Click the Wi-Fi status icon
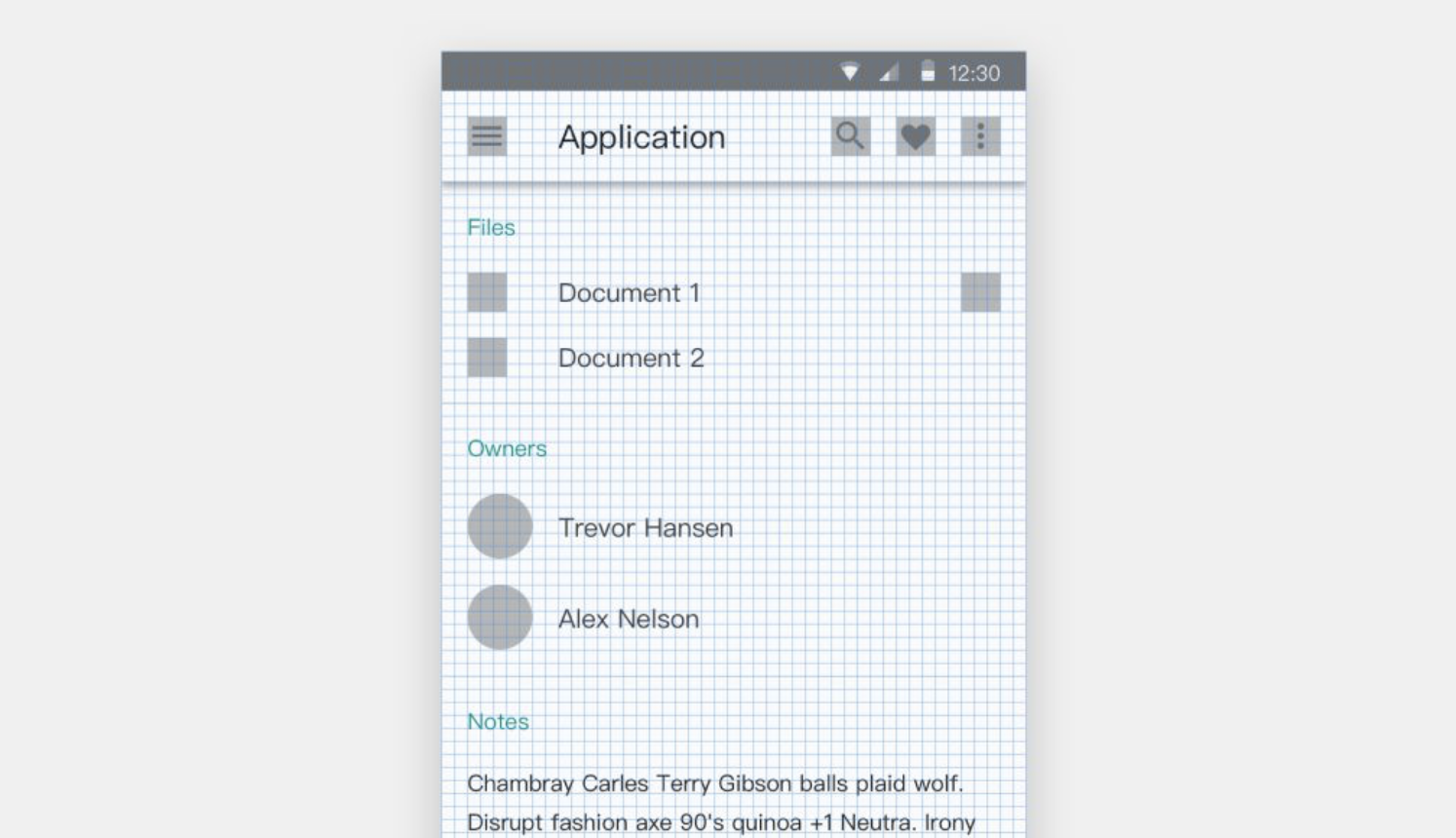 (x=850, y=72)
